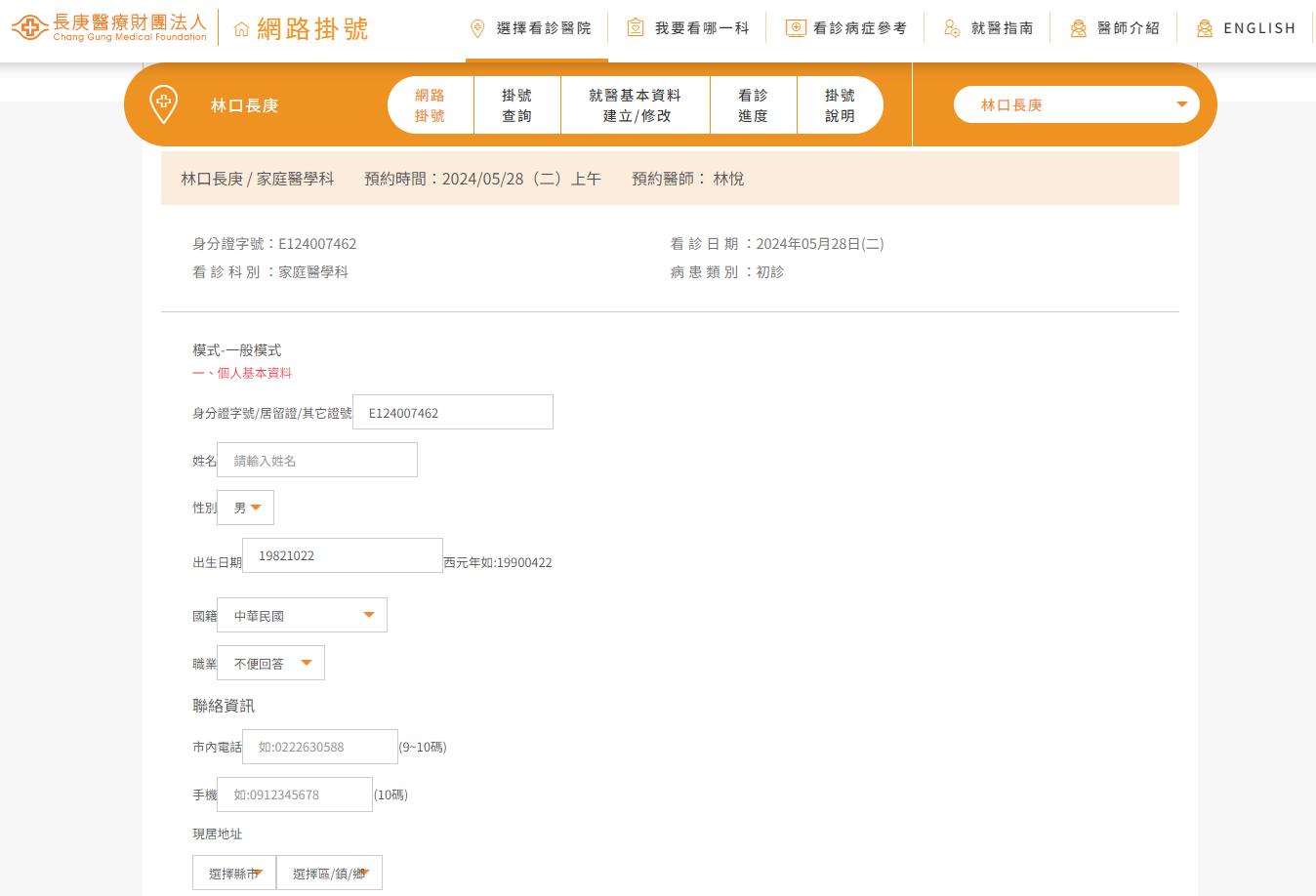This screenshot has width=1316, height=896.
Task: Click the 一、個人基本資料 heading
Action: coord(242,373)
